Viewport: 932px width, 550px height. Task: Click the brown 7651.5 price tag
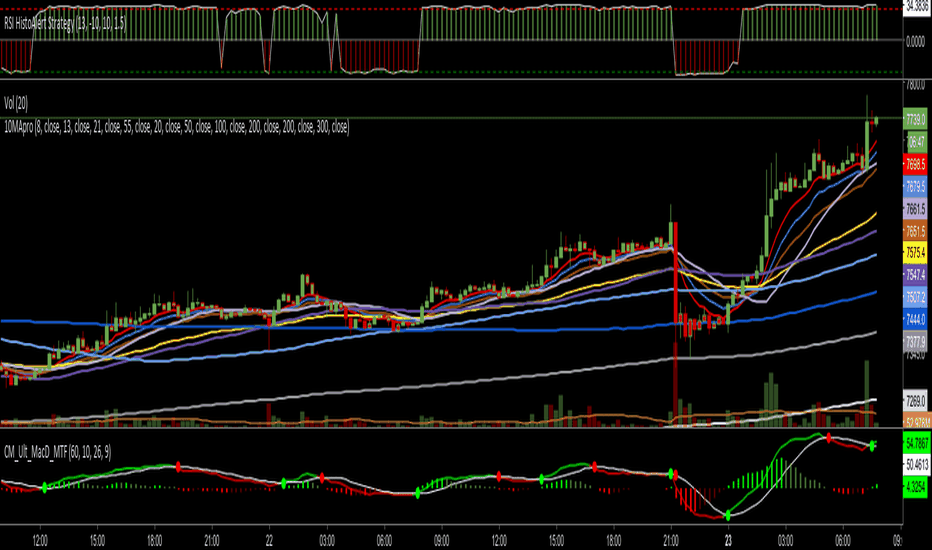(x=915, y=231)
